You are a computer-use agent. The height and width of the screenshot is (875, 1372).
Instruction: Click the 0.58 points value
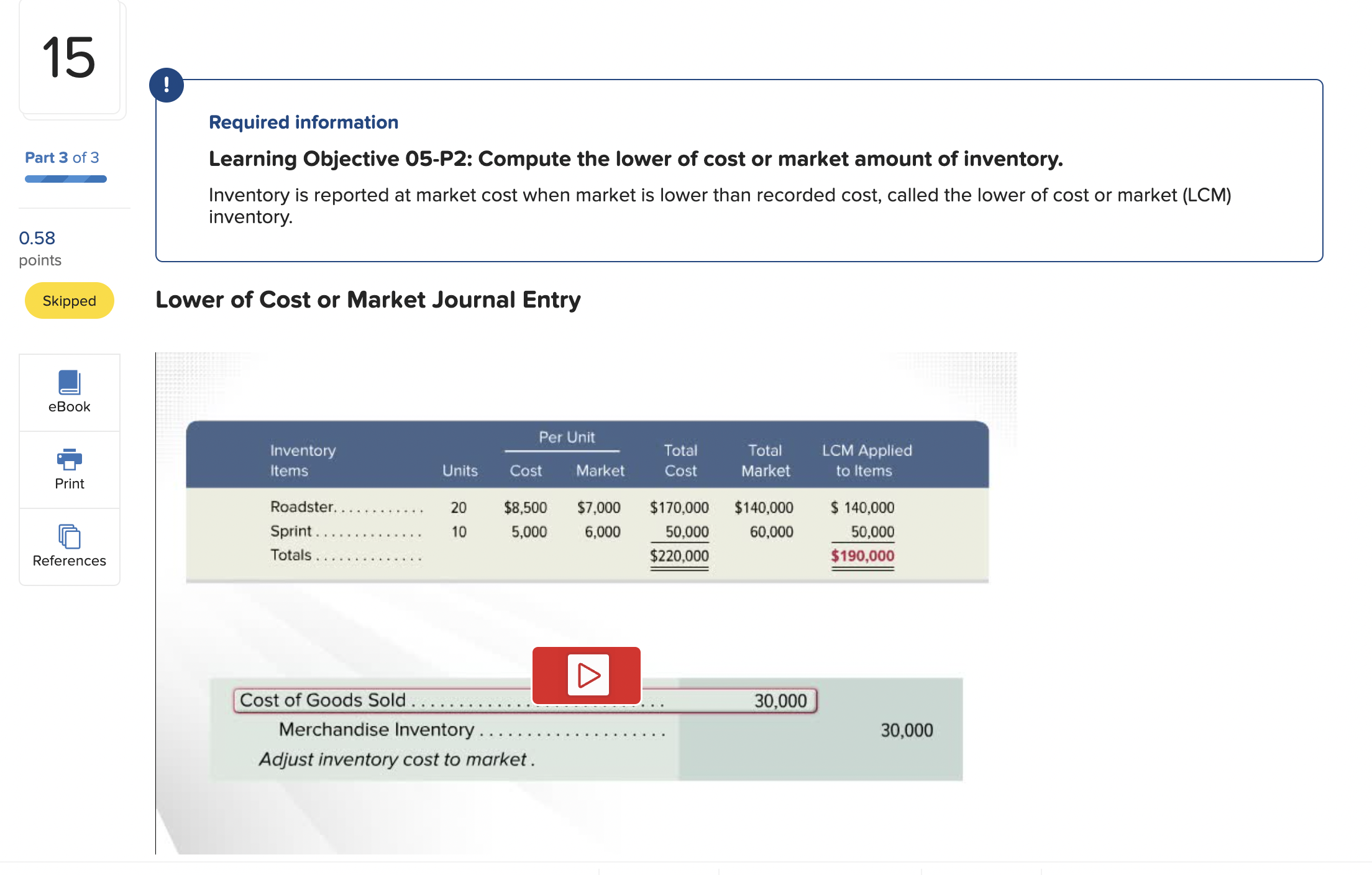click(37, 238)
